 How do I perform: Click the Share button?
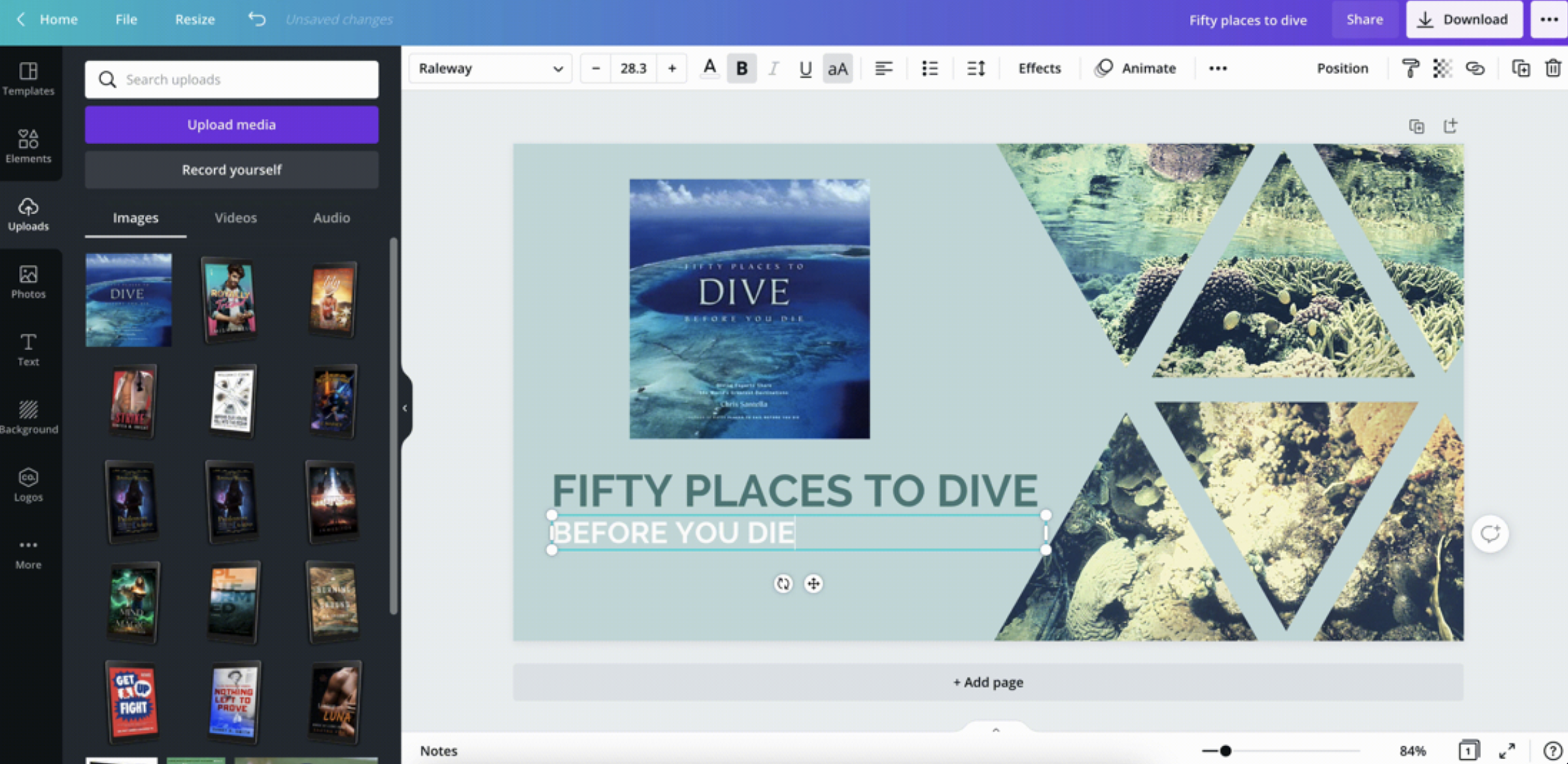1365,19
